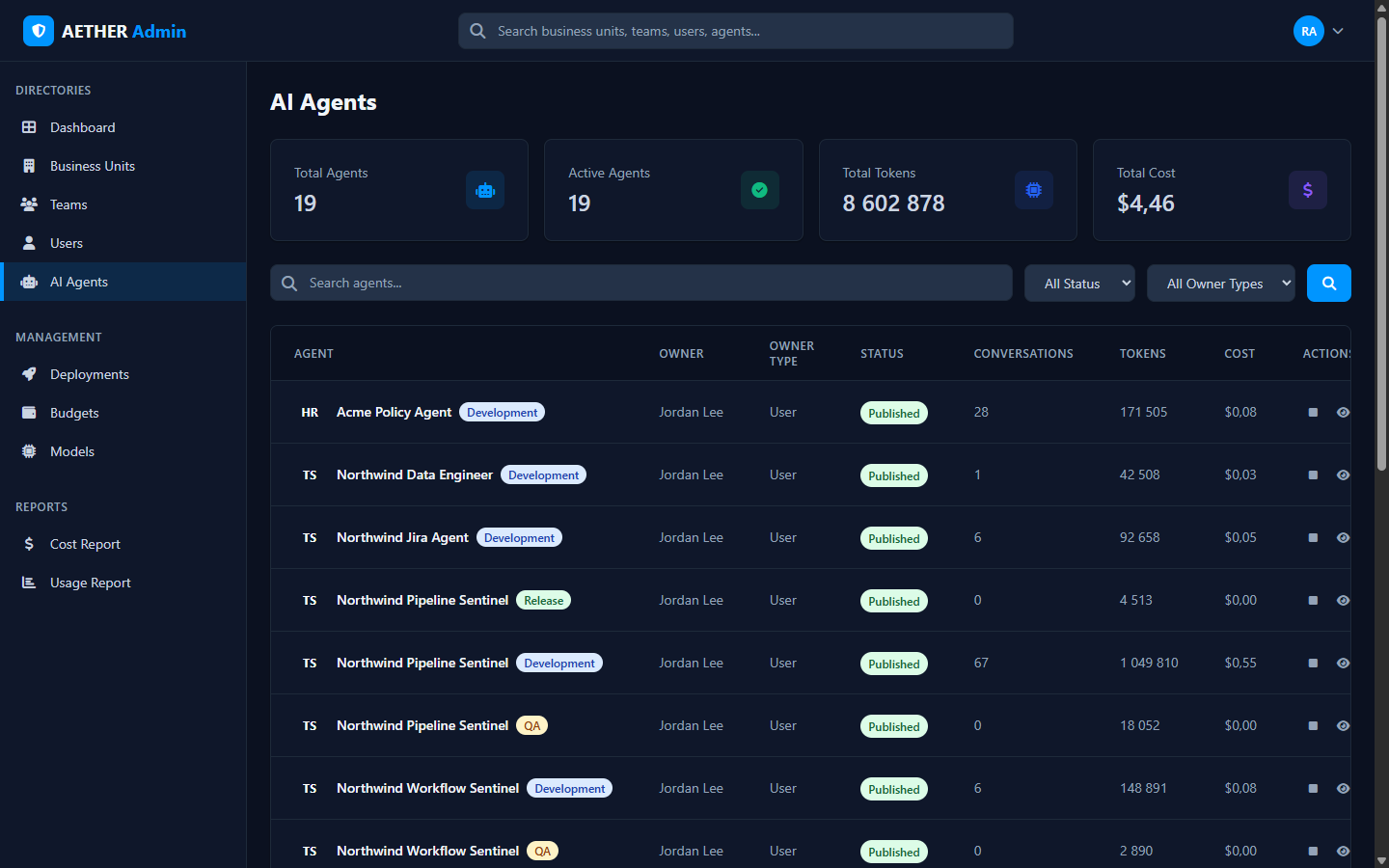Open Deployments management page

[123, 374]
